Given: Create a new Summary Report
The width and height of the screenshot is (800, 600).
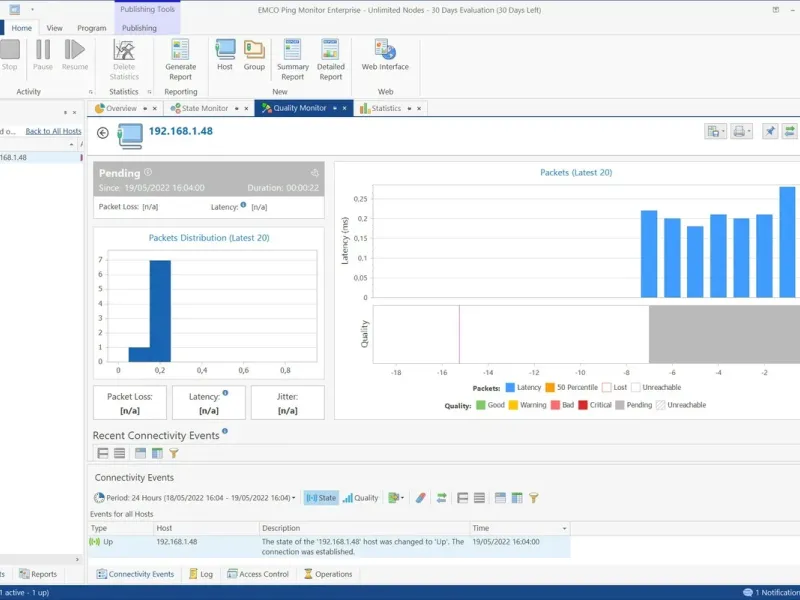Looking at the screenshot, I should [x=293, y=60].
